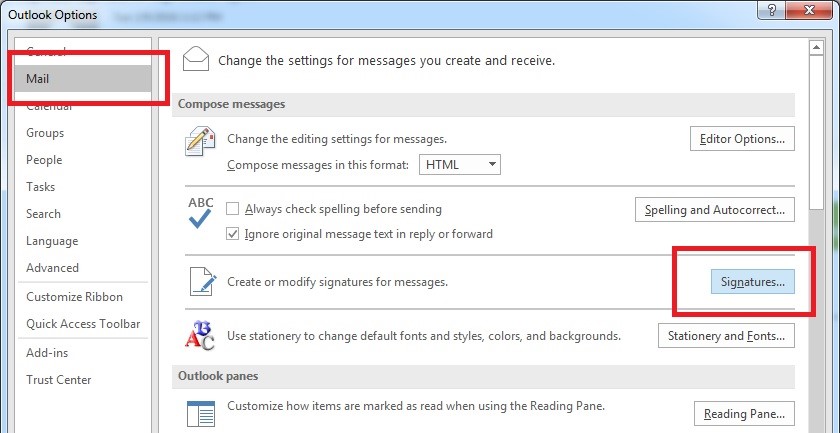Click 'Customize how items are marked as read' text

tap(416, 406)
